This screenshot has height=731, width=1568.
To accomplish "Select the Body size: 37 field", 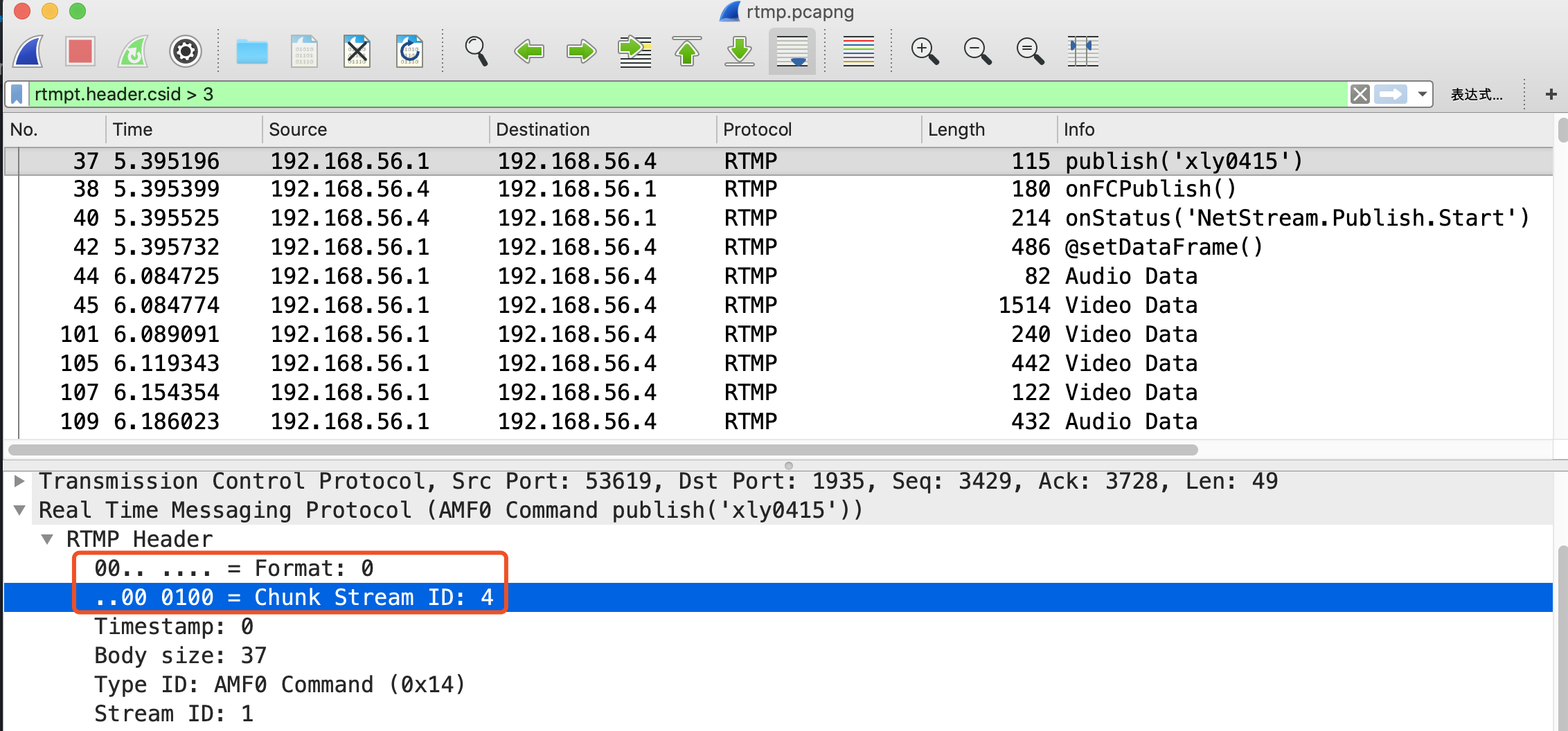I will 778,656.
